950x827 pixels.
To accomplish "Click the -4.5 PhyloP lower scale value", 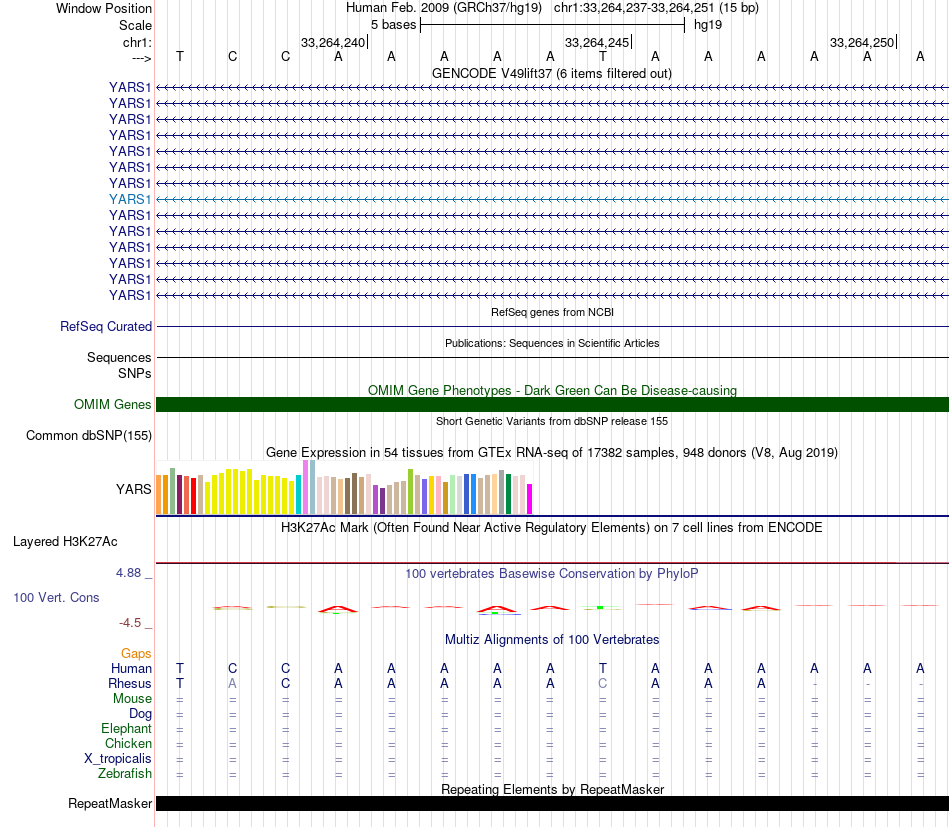I will pyautogui.click(x=130, y=623).
